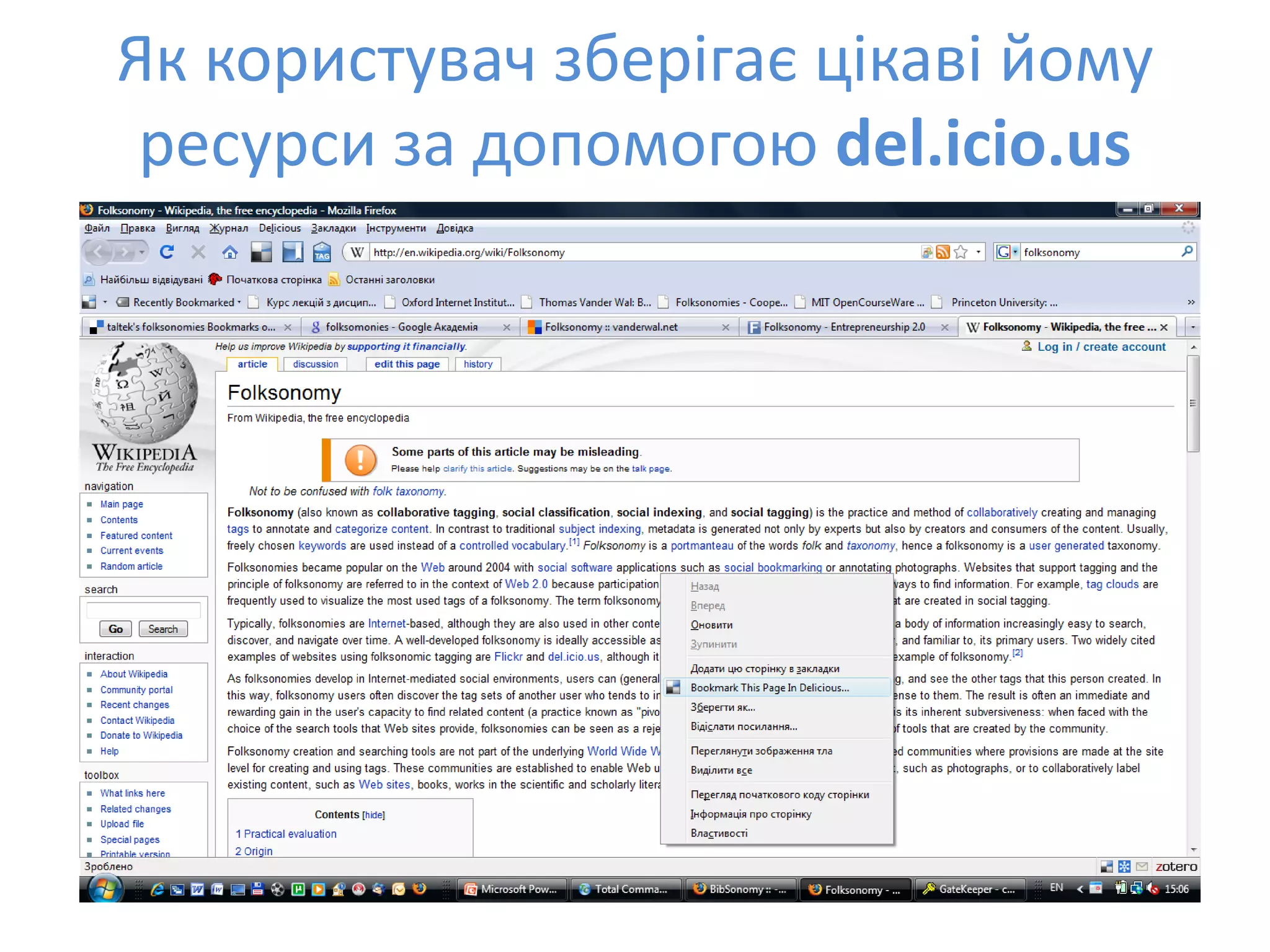This screenshot has width=1270, height=952.
Task: Choose Зберегти як... from context menu
Action: coord(778,707)
